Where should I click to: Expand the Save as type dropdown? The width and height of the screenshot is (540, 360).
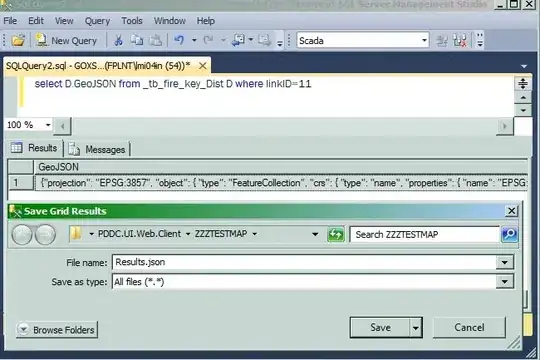pos(505,282)
